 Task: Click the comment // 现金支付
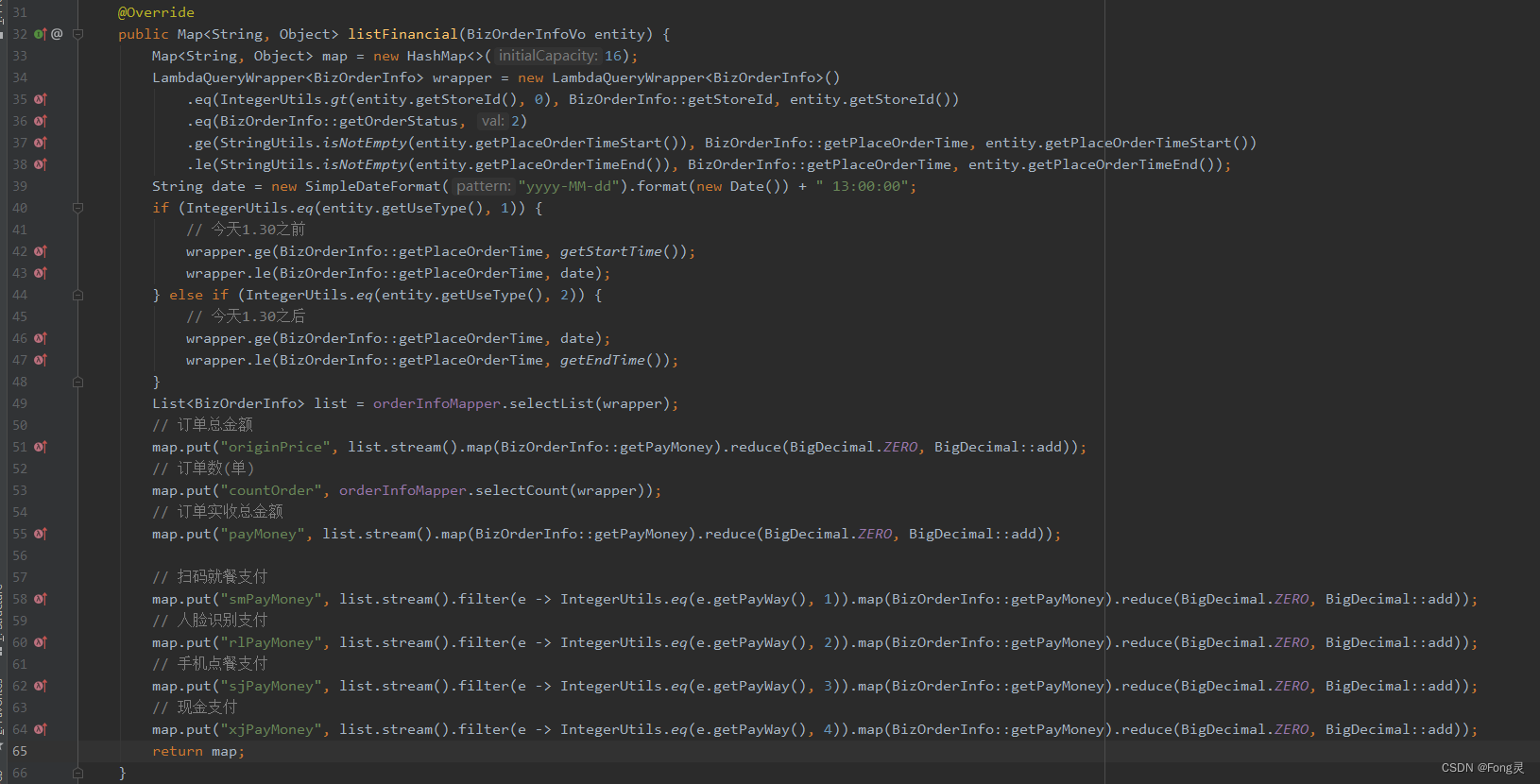[x=195, y=707]
